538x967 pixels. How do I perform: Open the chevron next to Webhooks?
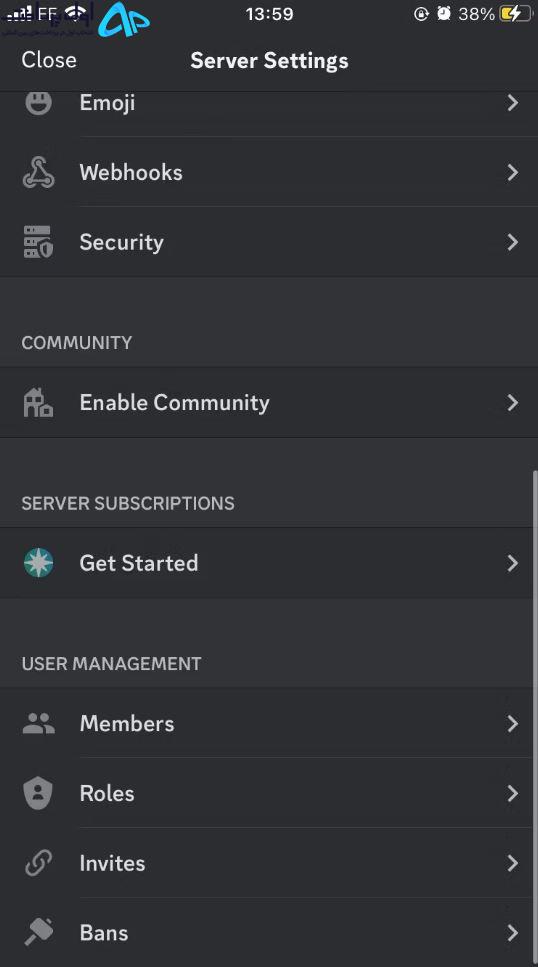click(x=513, y=172)
